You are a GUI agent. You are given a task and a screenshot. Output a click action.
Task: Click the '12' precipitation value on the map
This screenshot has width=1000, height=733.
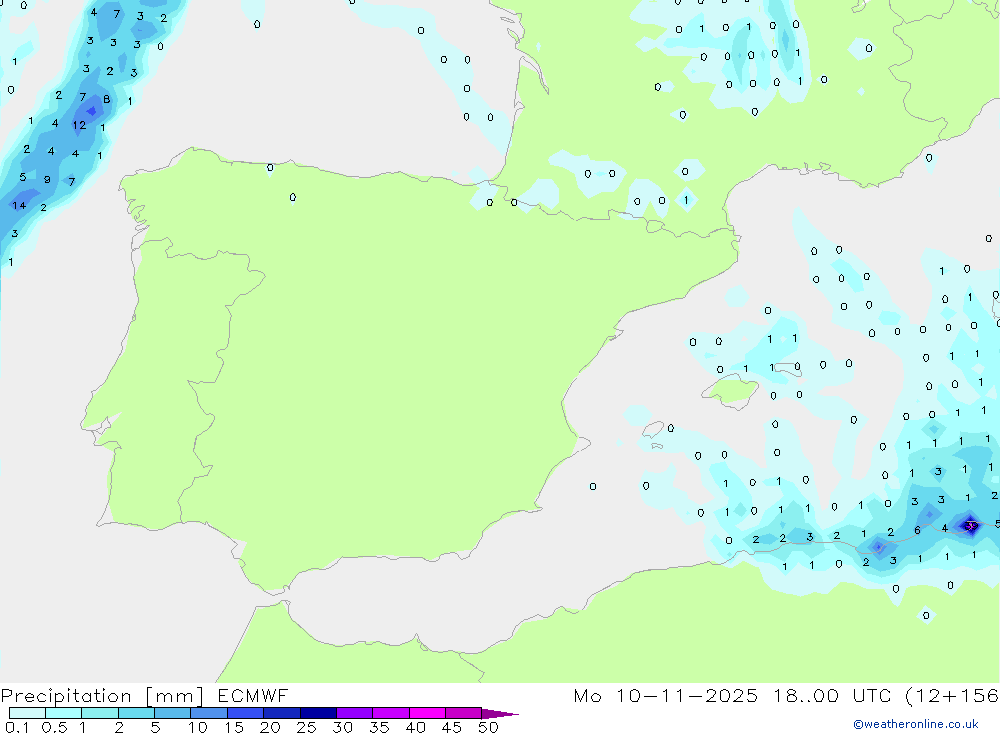79,125
